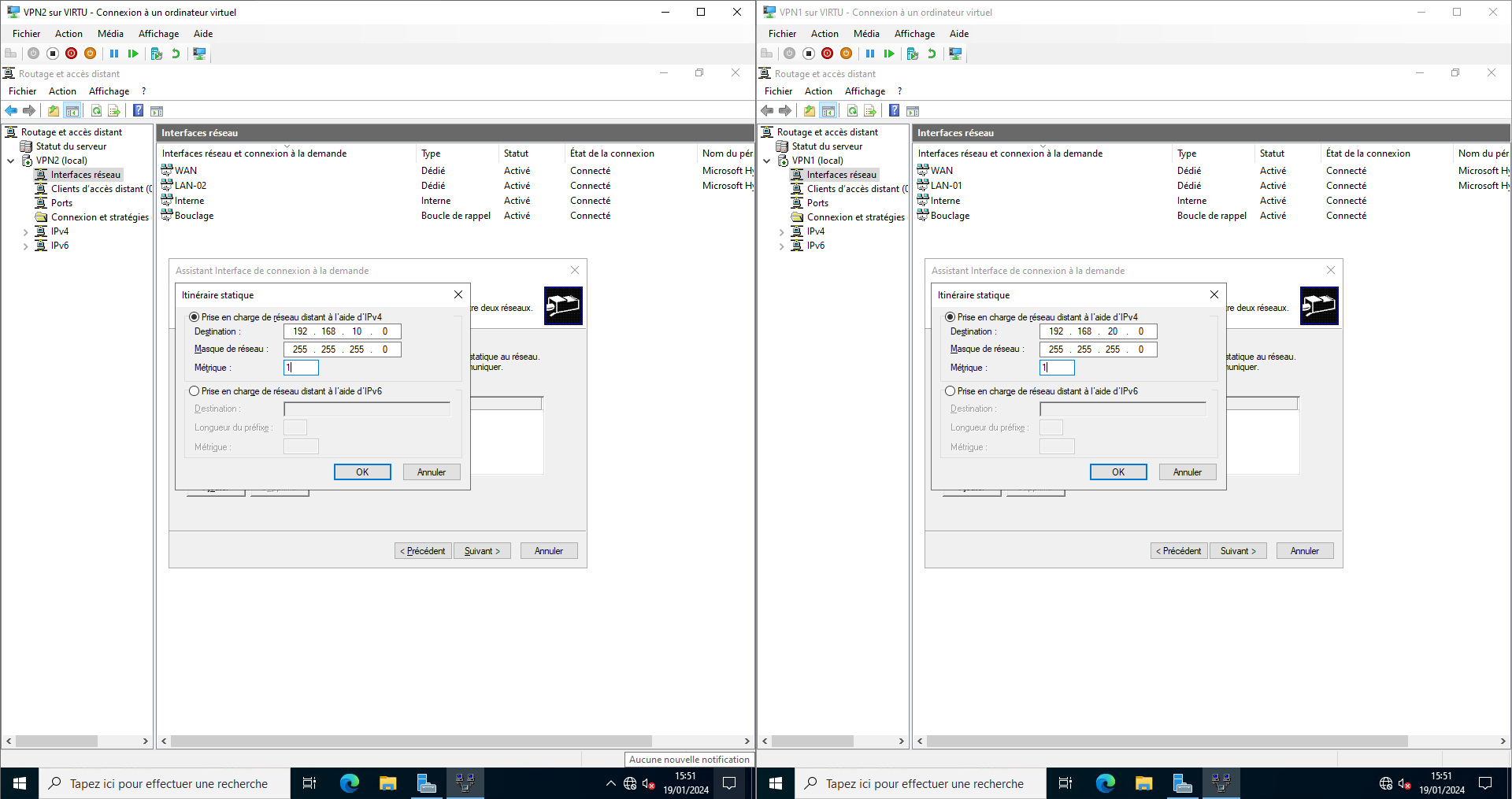Select the IPv6 radio button in VPN2 dialog

(x=195, y=391)
